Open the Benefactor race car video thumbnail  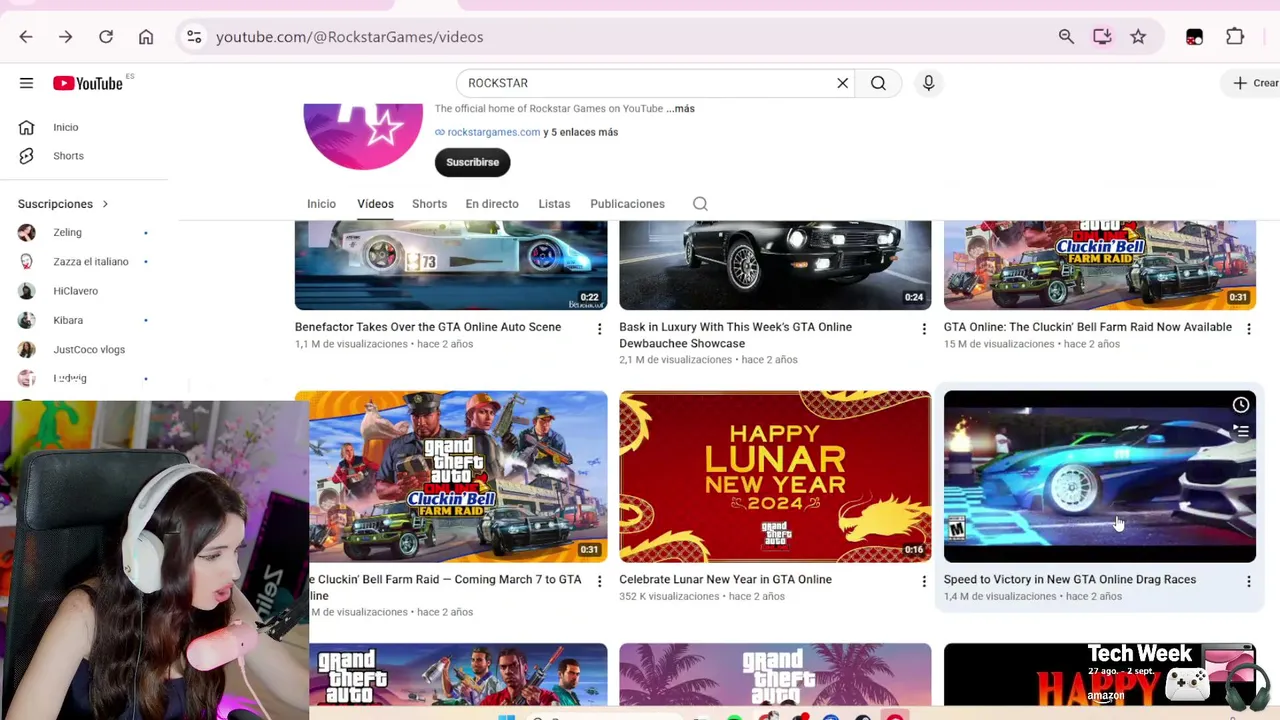451,265
